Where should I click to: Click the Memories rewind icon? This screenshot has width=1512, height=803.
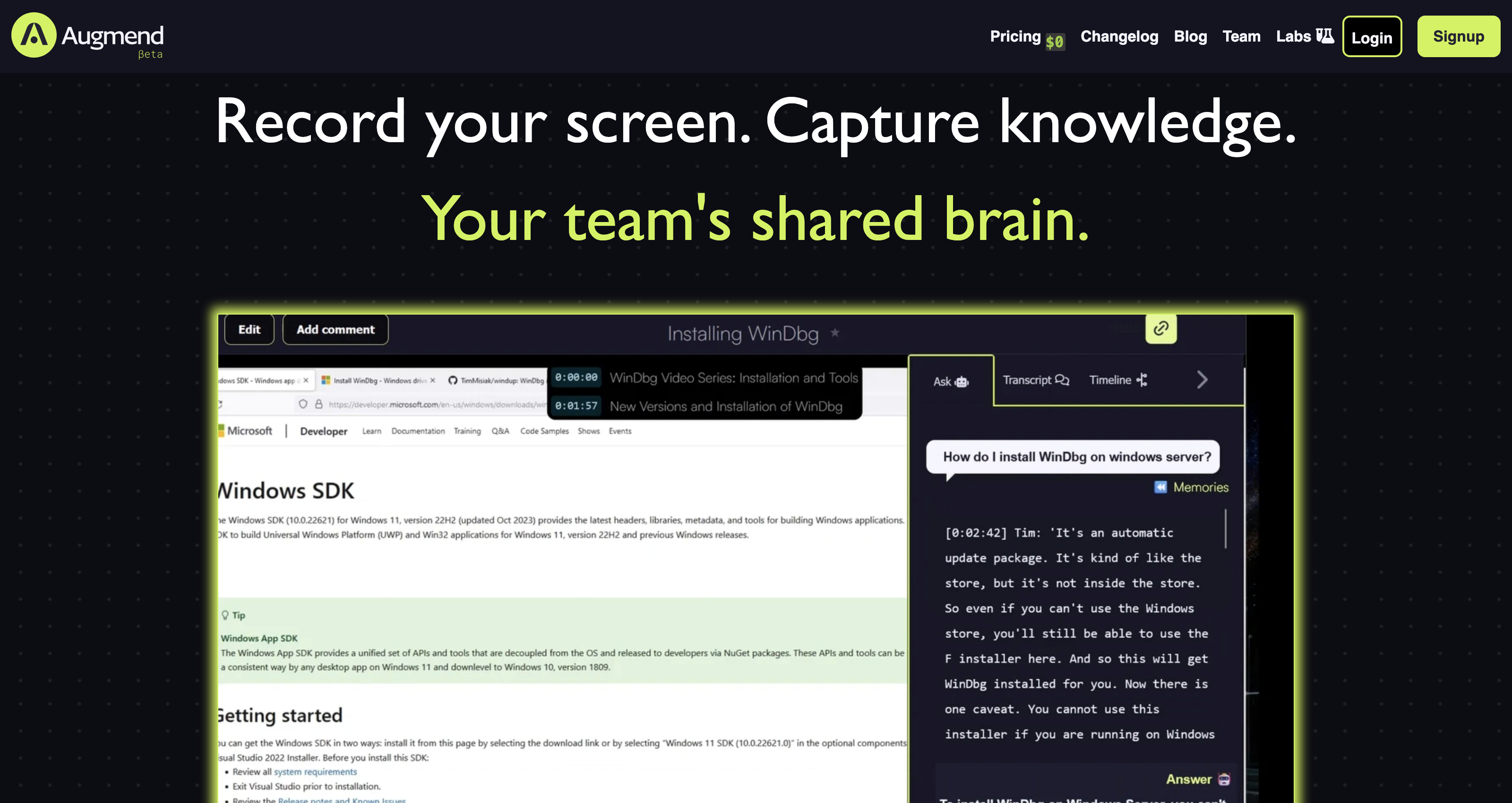(x=1160, y=487)
